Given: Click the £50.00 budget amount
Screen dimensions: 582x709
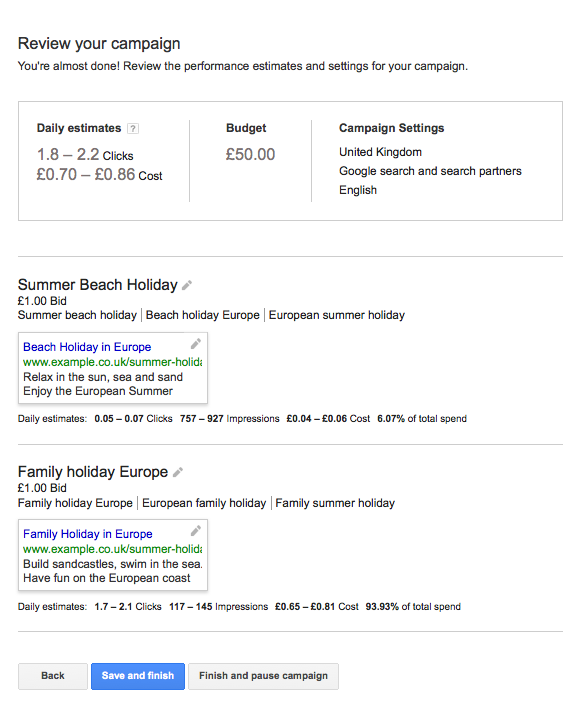Looking at the screenshot, I should (x=251, y=155).
